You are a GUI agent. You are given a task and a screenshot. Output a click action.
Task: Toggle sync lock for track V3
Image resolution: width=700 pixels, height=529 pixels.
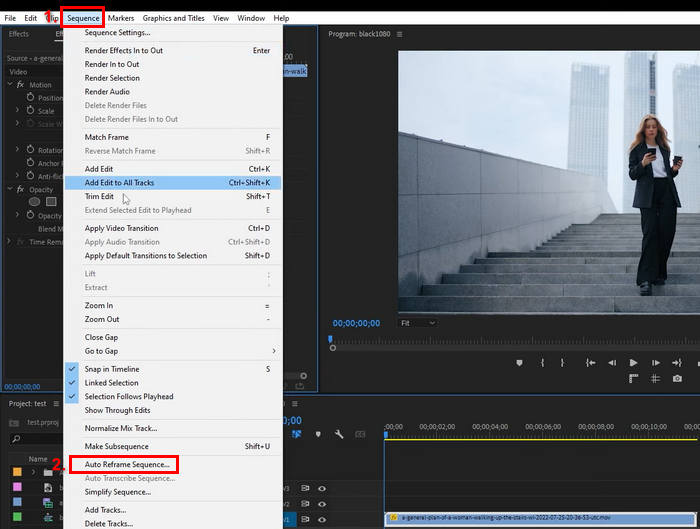click(x=305, y=488)
